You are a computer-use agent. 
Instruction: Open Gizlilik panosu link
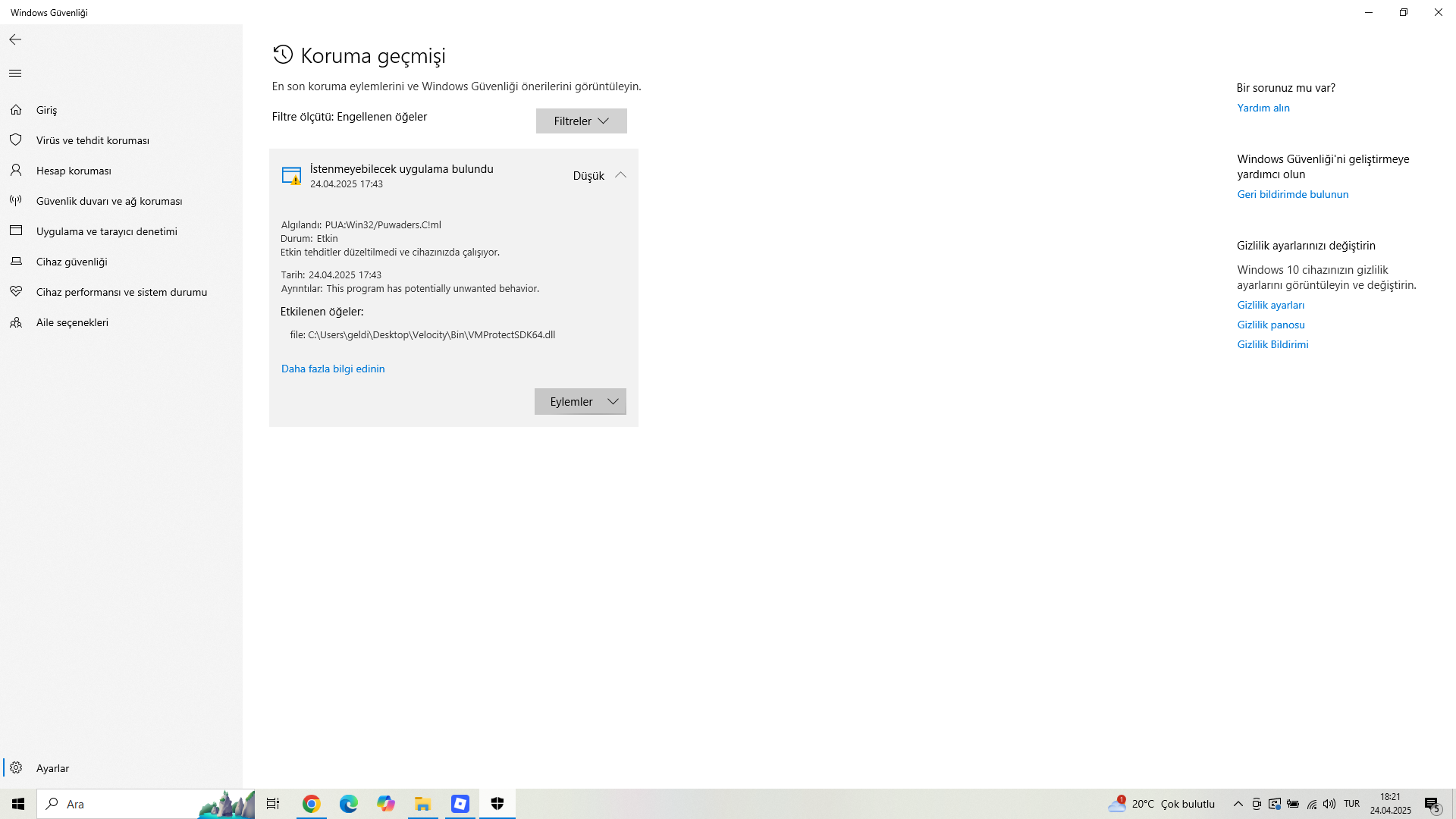[x=1271, y=325]
